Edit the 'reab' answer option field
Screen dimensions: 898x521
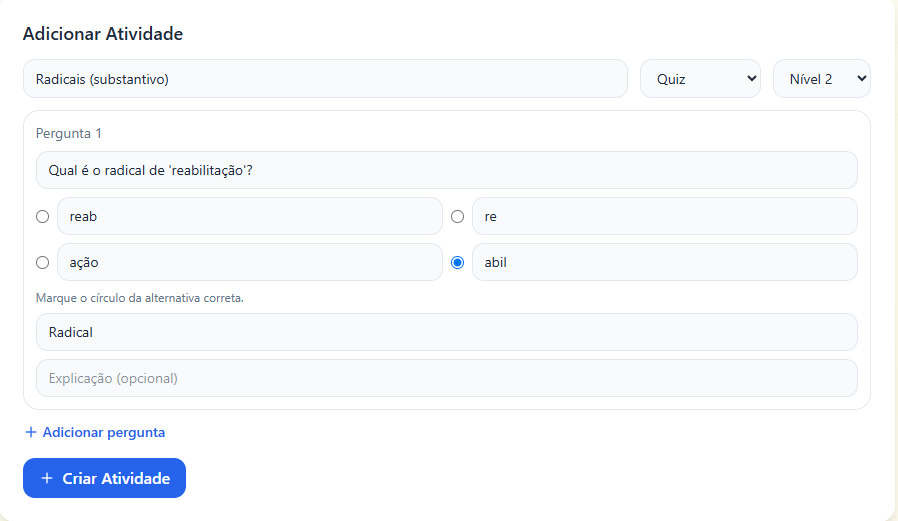[x=250, y=216]
